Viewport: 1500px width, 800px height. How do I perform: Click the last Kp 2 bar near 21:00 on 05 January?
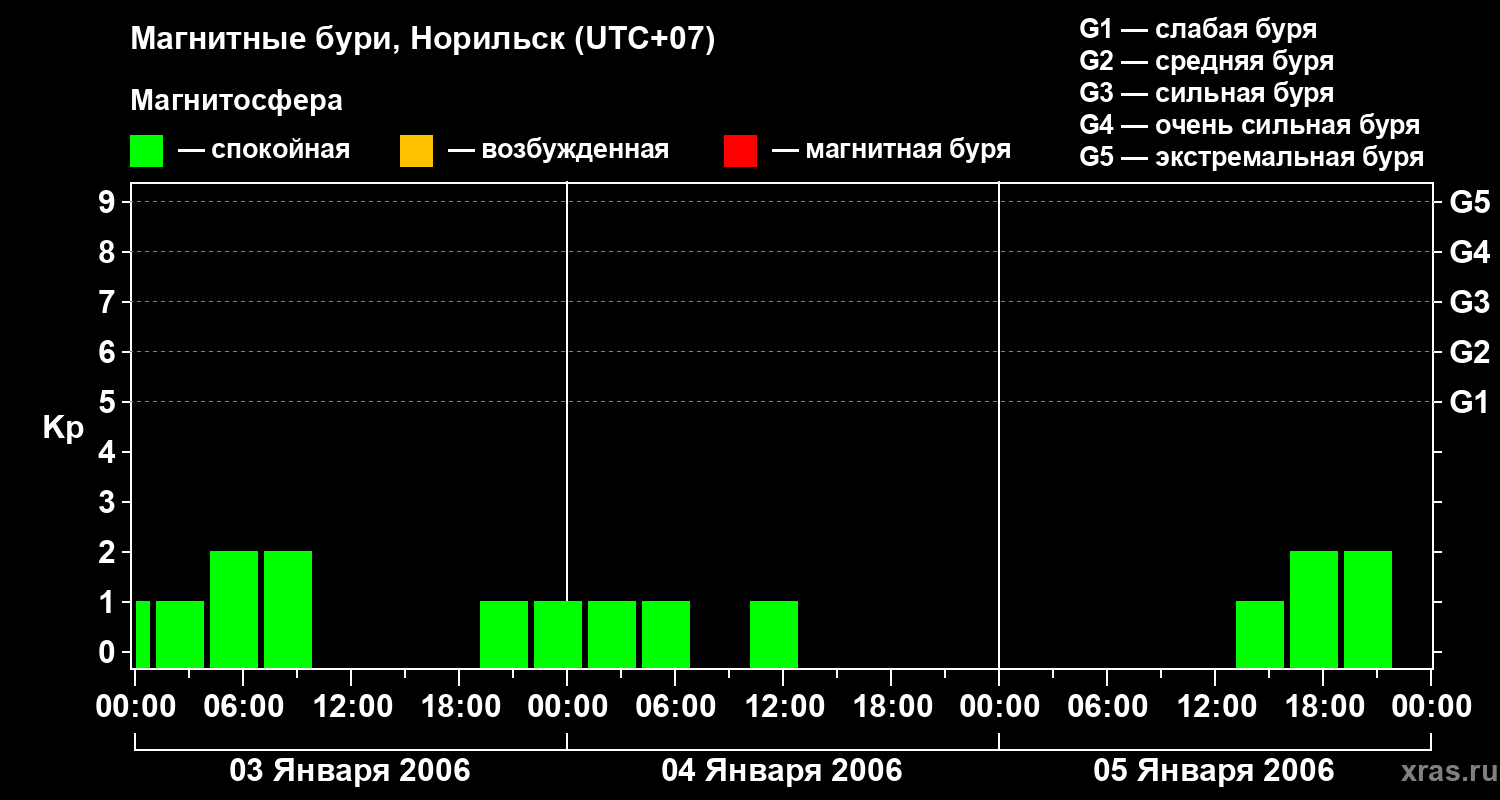1368,609
